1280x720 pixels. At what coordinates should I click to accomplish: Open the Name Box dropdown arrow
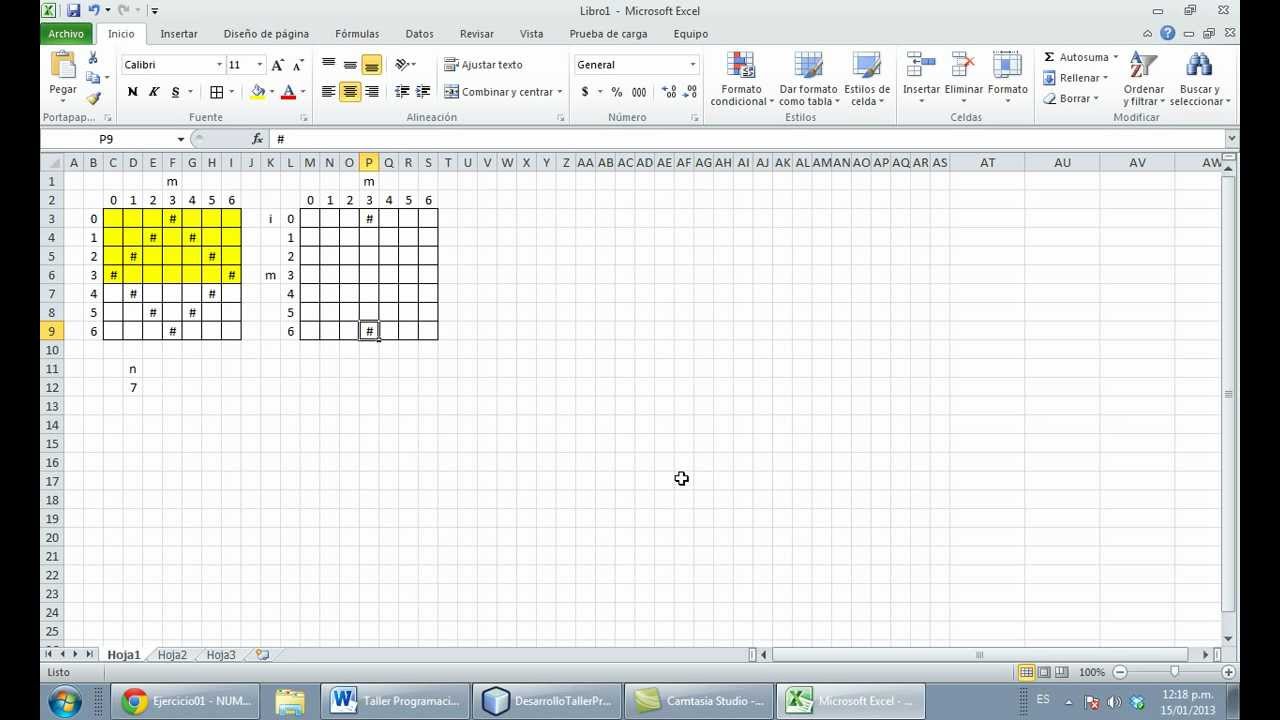181,139
